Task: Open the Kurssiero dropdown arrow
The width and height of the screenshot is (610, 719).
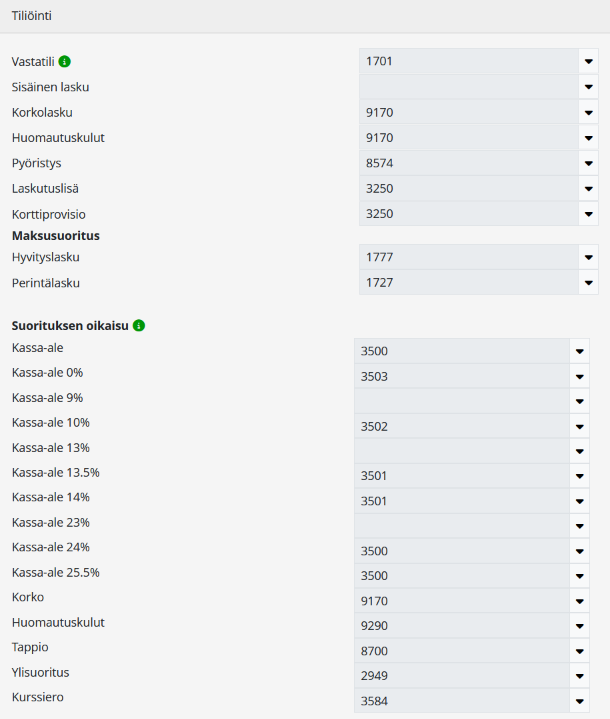Action: coord(578,701)
